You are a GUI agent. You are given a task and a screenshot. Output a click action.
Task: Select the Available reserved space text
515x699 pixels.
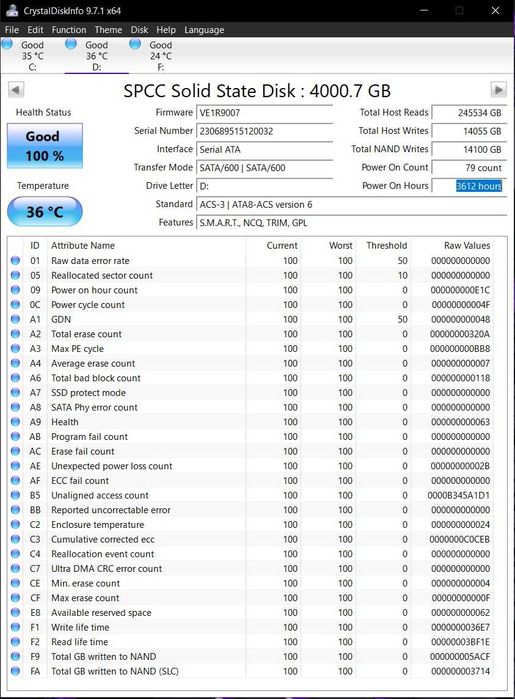(x=101, y=613)
